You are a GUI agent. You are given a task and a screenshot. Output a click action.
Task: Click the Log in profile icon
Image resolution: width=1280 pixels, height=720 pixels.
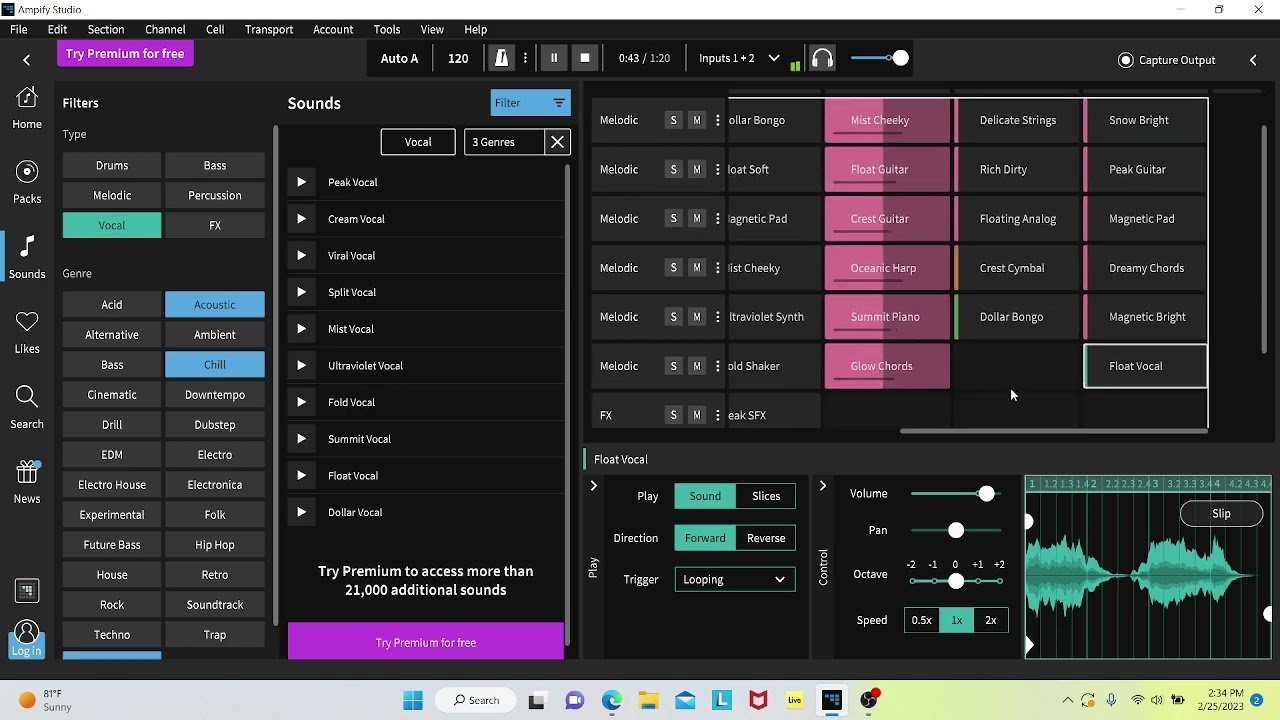point(27,638)
